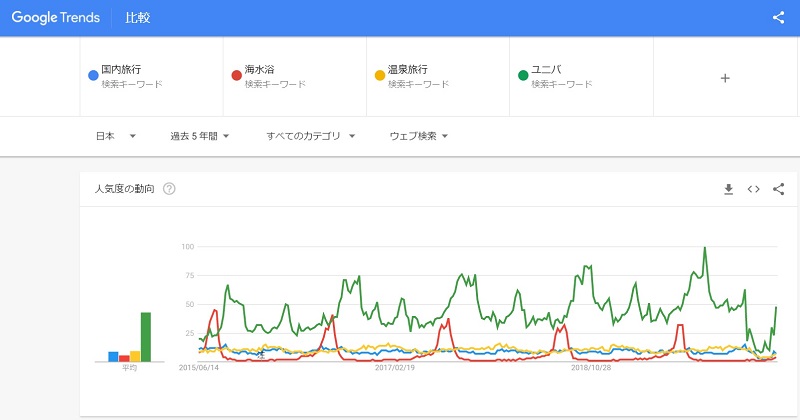
Task: Click the blue dot beside 国内旅行
Action: click(93, 75)
